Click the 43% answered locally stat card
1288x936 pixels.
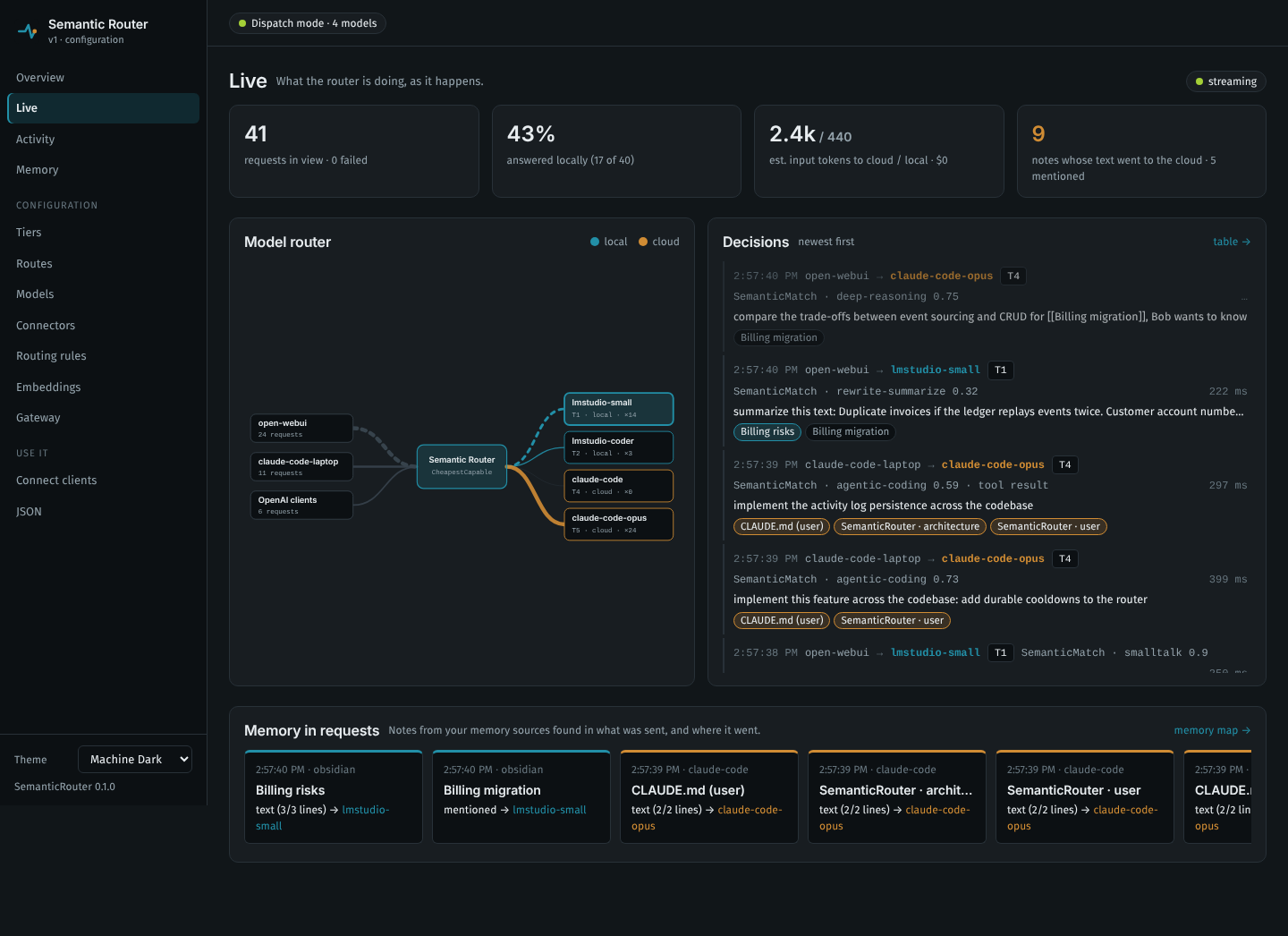click(x=616, y=151)
